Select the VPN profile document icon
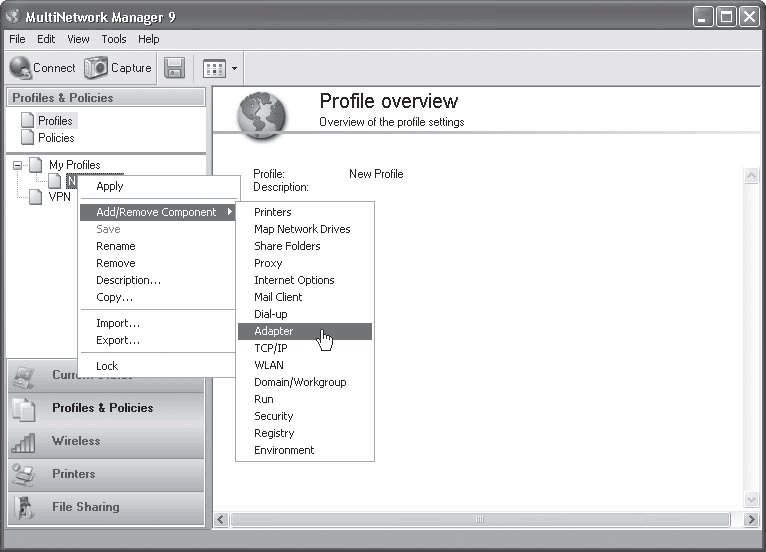 35,197
